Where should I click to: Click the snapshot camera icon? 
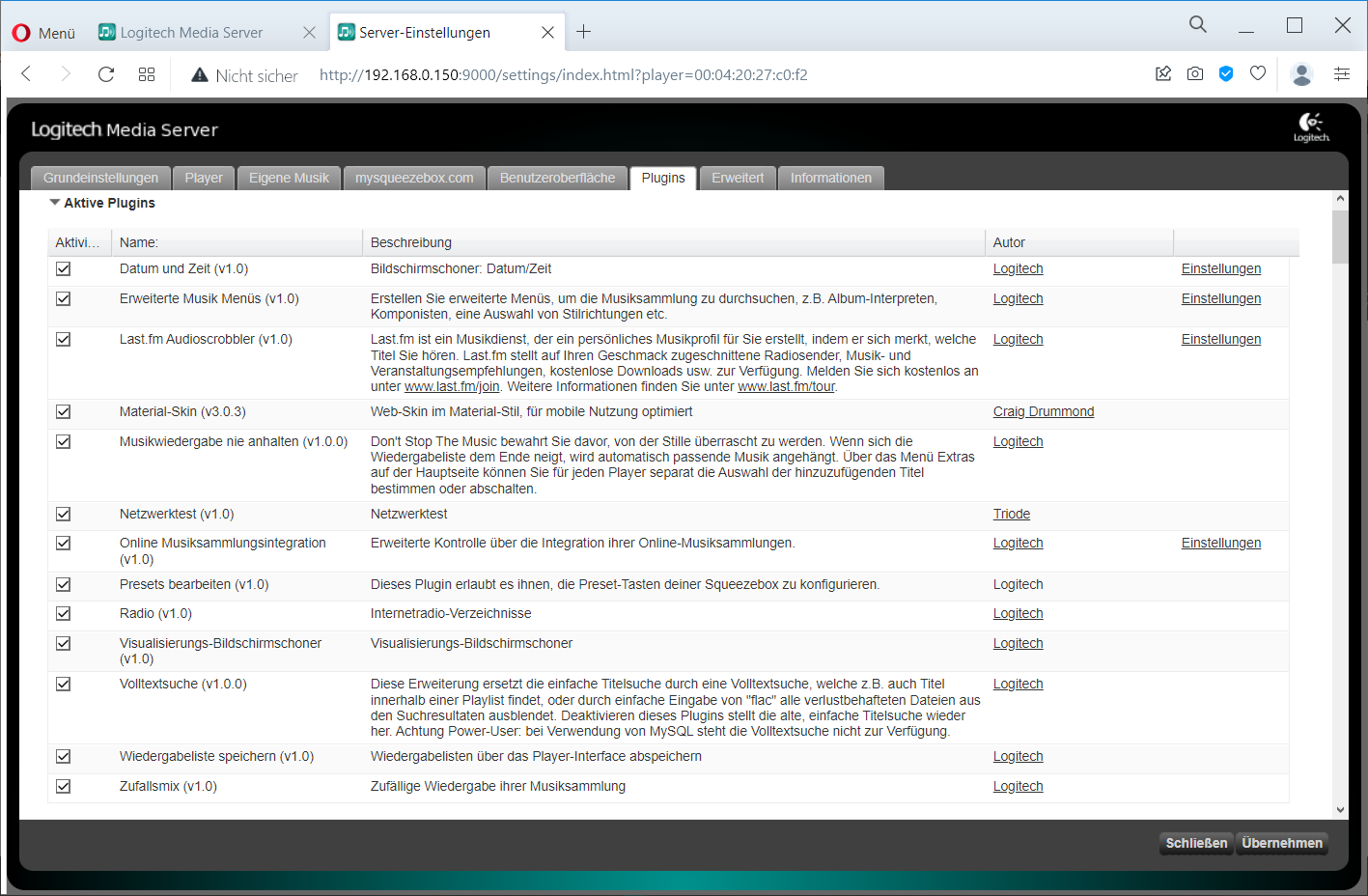point(1195,73)
